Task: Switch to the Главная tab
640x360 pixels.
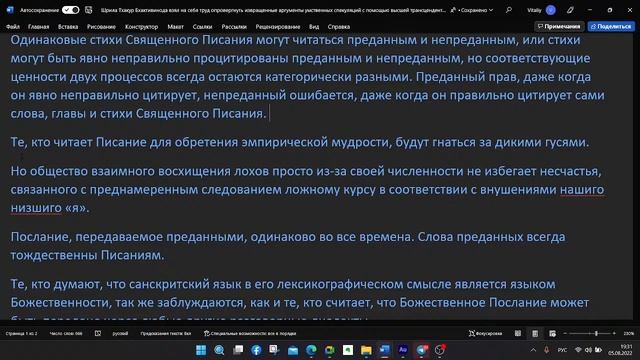Action: [38, 27]
